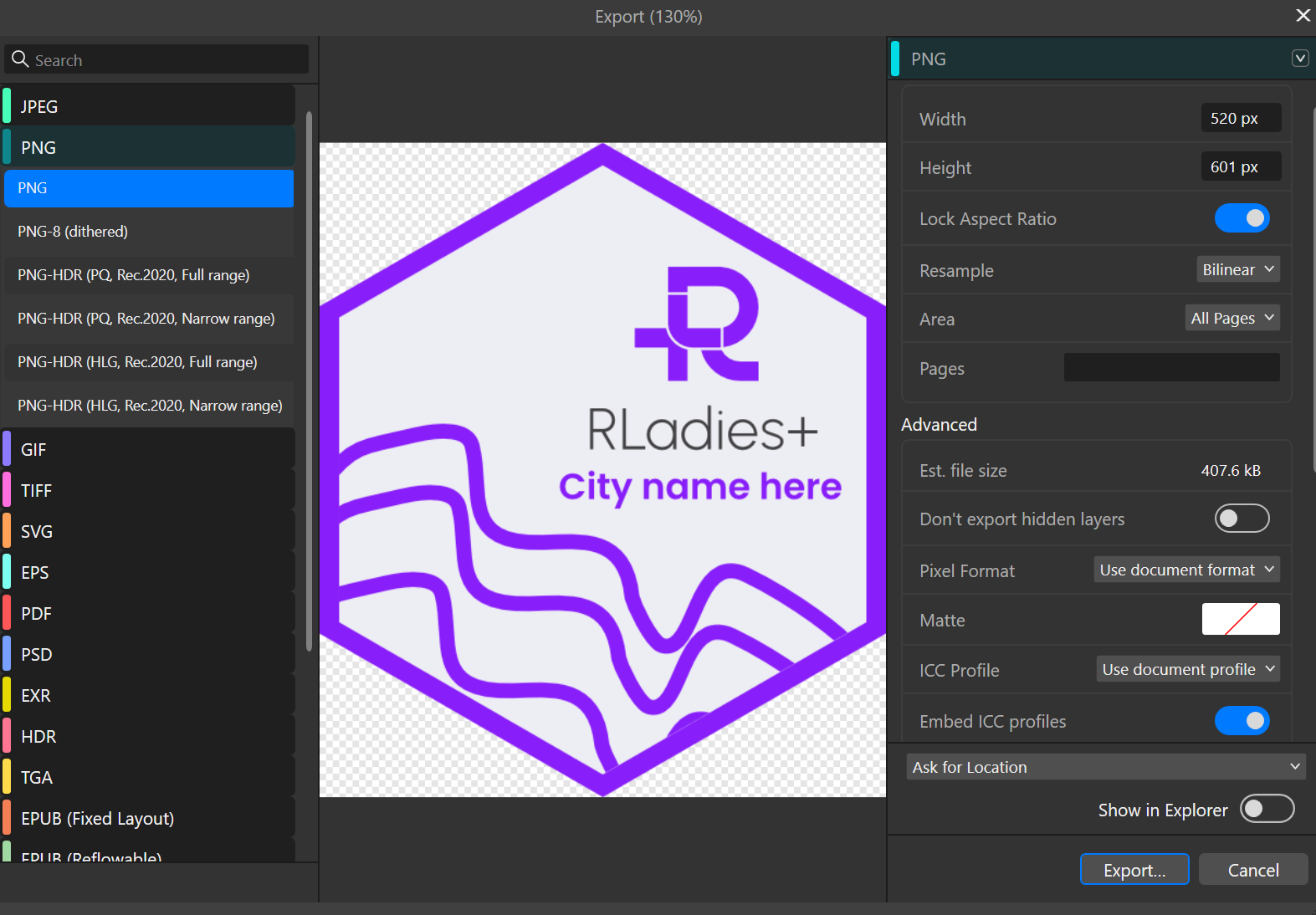The height and width of the screenshot is (915, 1316).
Task: Expand the JPEG format group
Action: tap(149, 106)
